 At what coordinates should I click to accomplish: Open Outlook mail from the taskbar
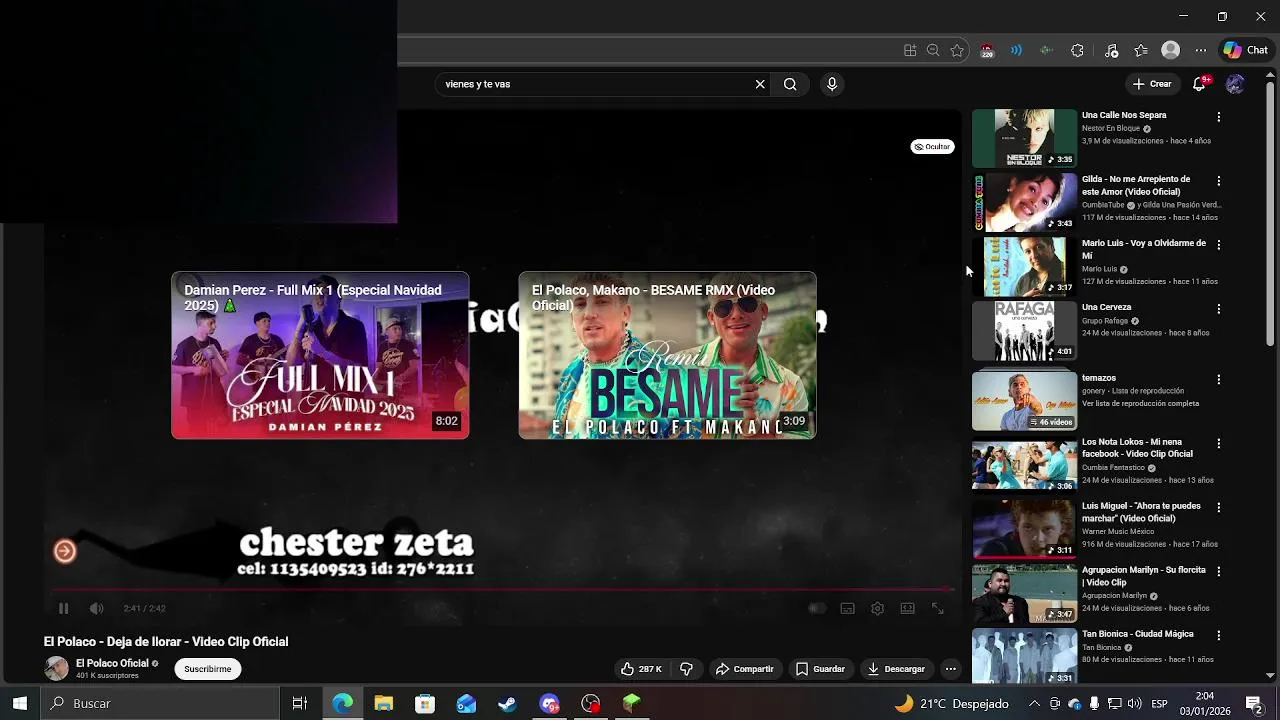click(466, 703)
